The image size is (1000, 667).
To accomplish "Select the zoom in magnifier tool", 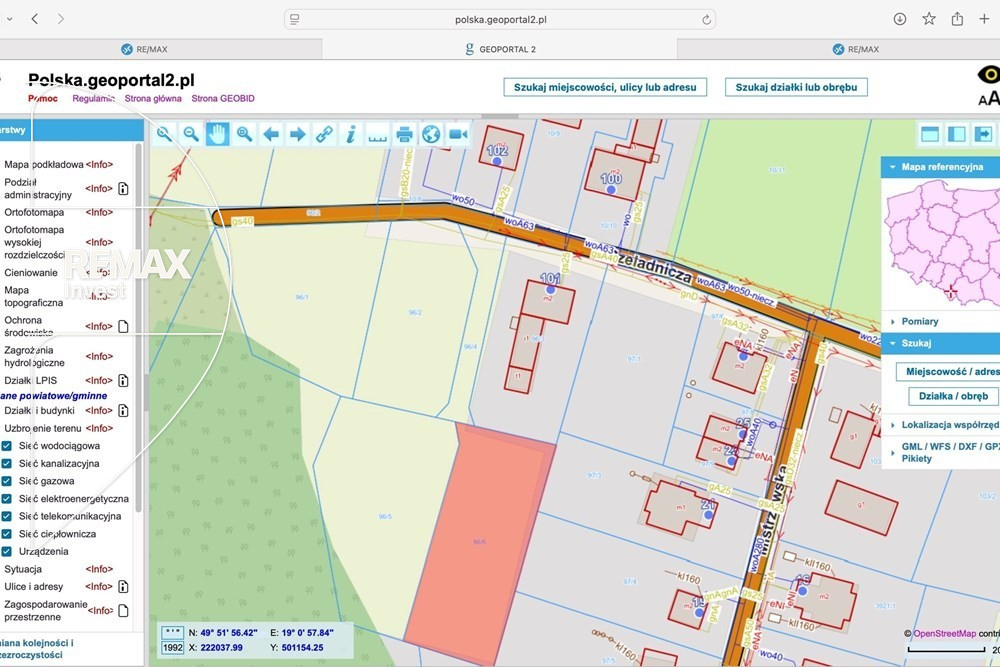I will pyautogui.click(x=164, y=134).
